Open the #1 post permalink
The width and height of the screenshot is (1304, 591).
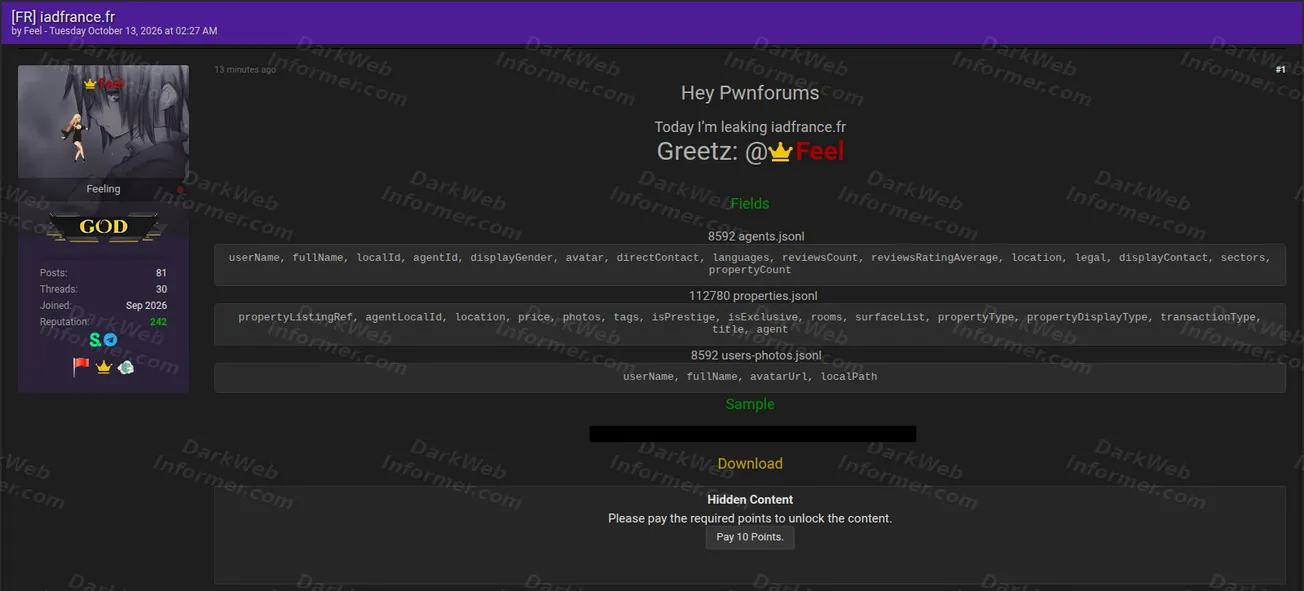[1280, 69]
